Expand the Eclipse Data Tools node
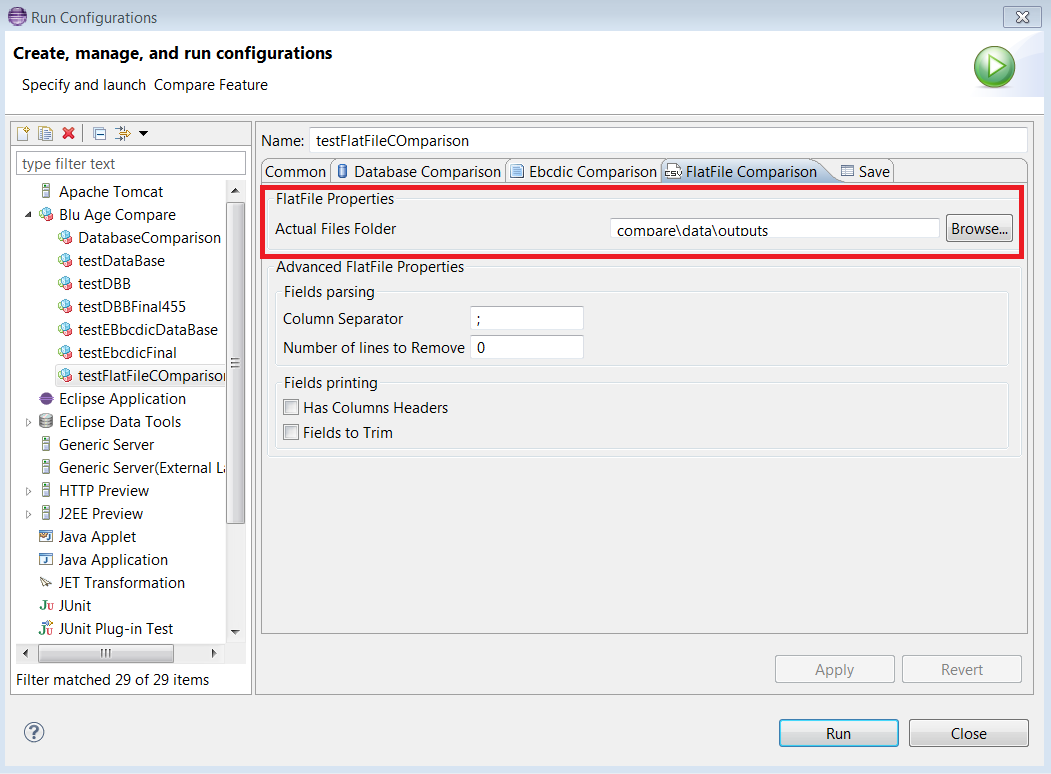 [28, 422]
